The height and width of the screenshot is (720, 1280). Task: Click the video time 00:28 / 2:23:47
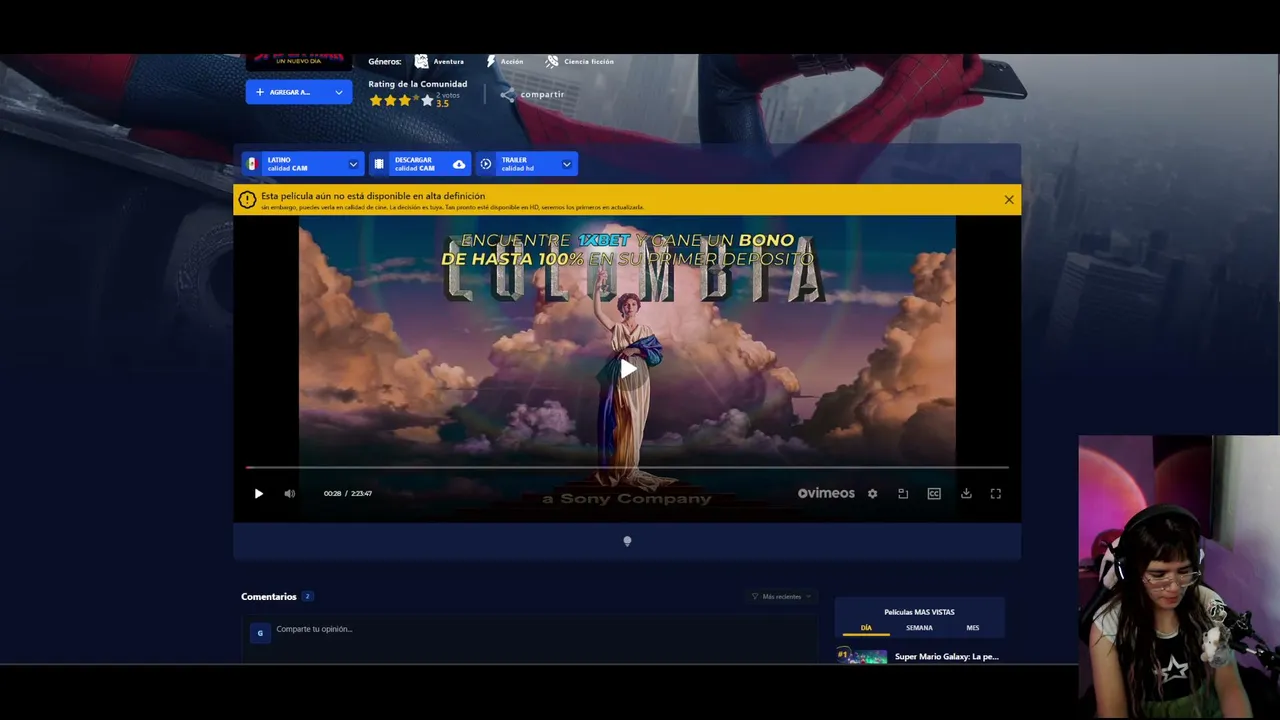click(348, 493)
